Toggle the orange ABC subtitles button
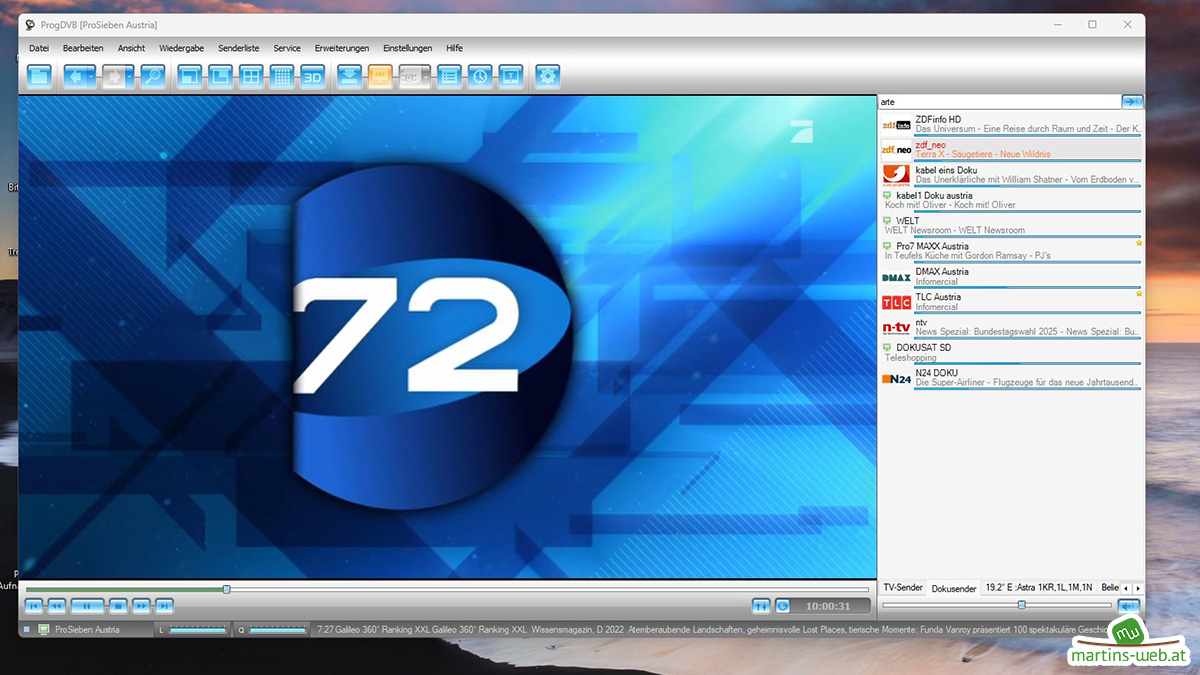This screenshot has height=675, width=1200. [380, 76]
